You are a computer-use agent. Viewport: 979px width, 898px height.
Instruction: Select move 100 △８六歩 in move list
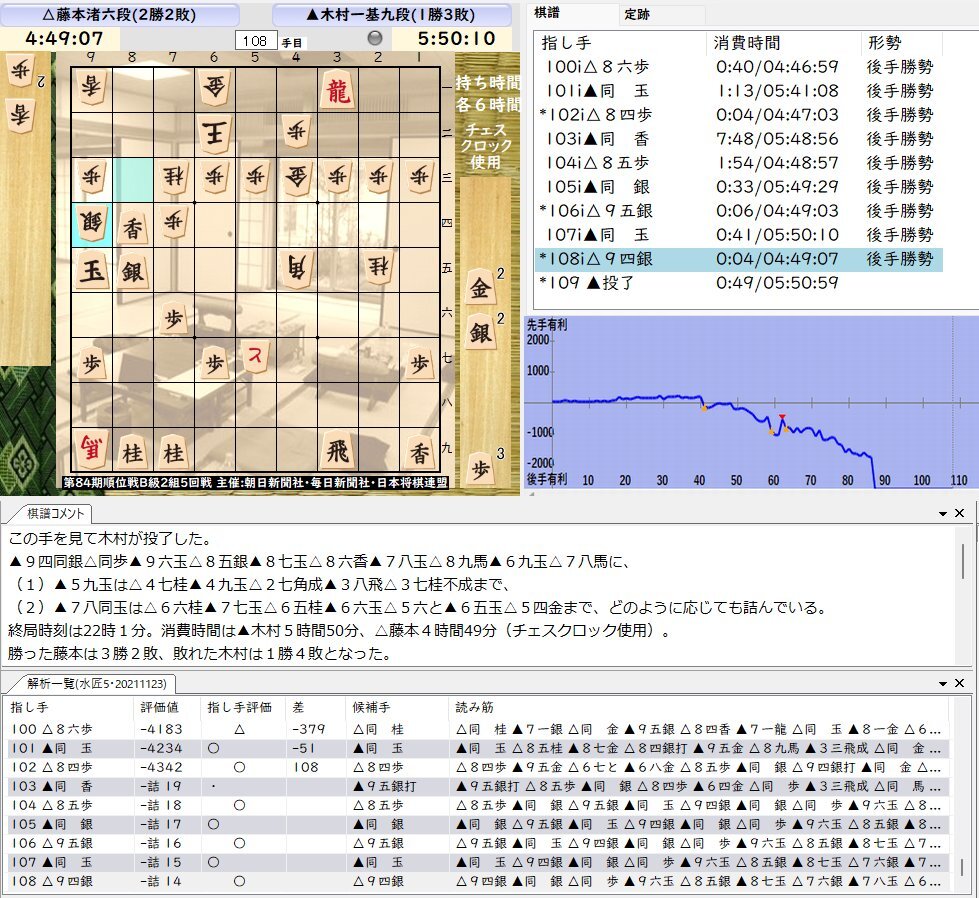coord(739,67)
